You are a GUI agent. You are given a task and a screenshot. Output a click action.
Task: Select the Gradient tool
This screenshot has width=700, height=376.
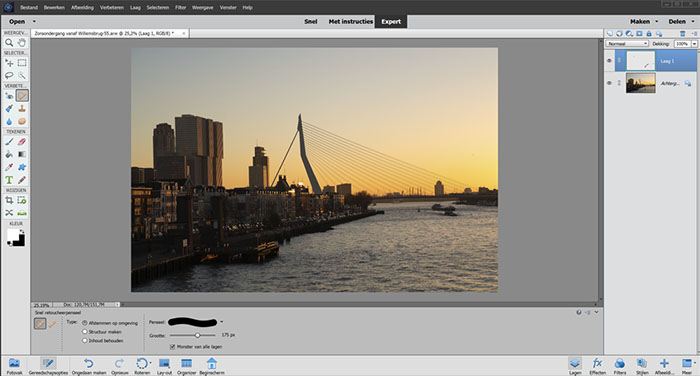click(22, 155)
